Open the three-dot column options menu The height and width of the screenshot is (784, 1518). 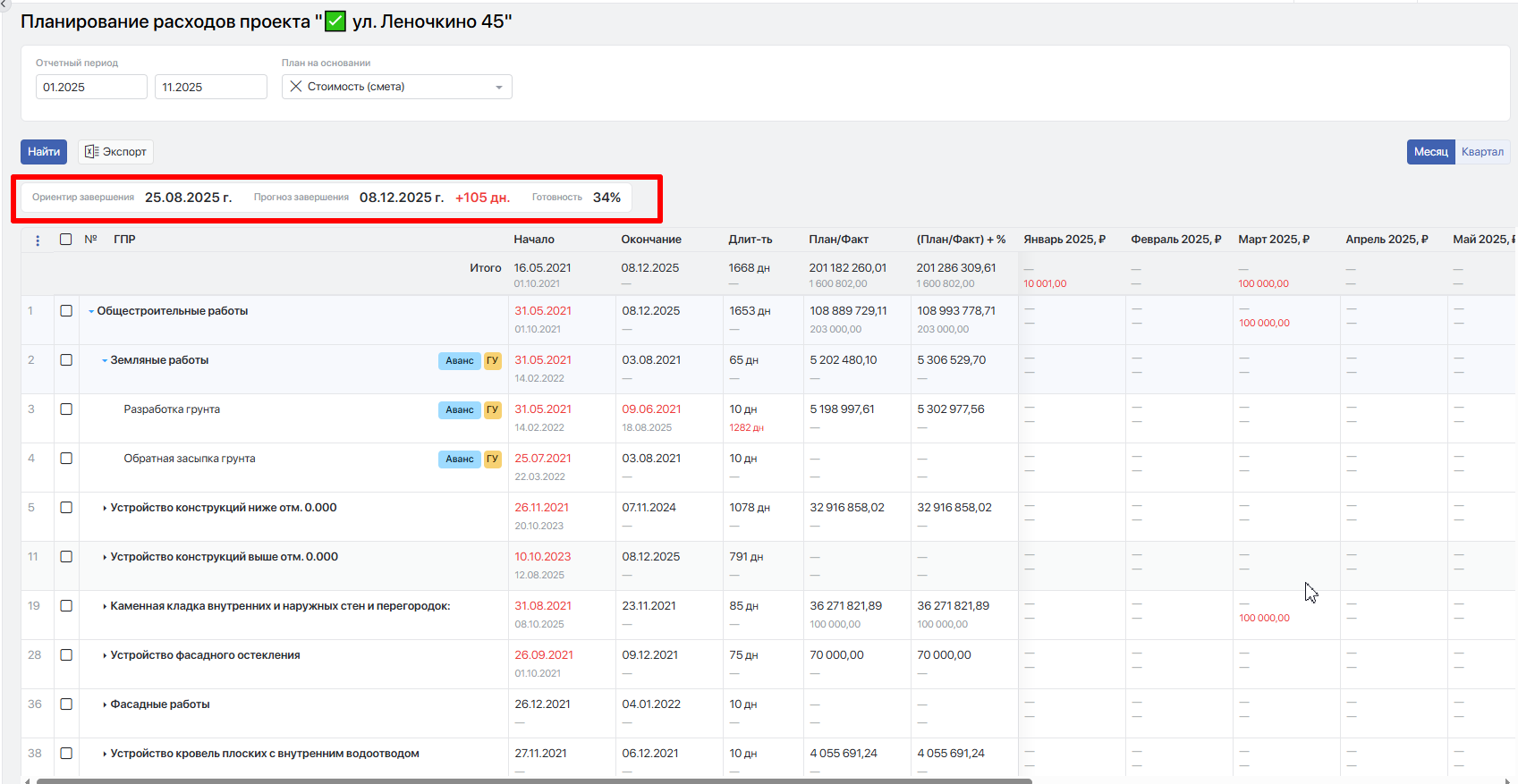click(38, 240)
